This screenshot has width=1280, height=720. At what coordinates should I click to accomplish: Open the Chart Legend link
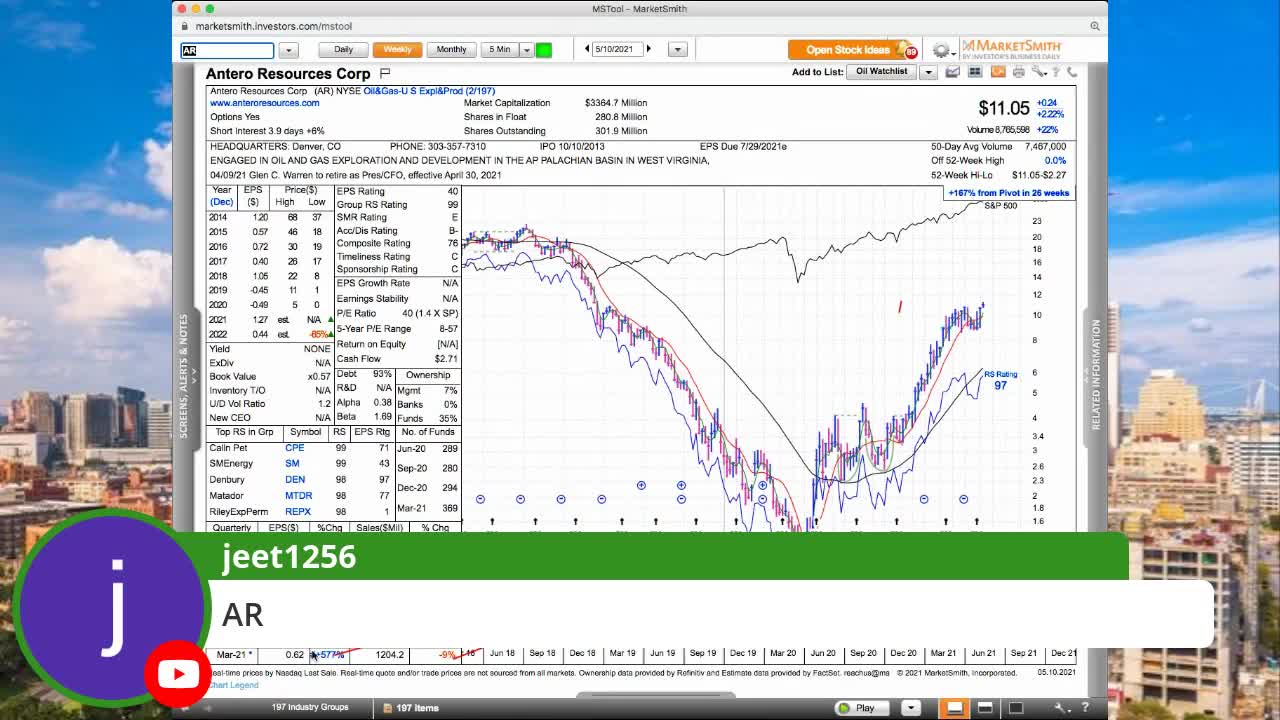(x=233, y=685)
